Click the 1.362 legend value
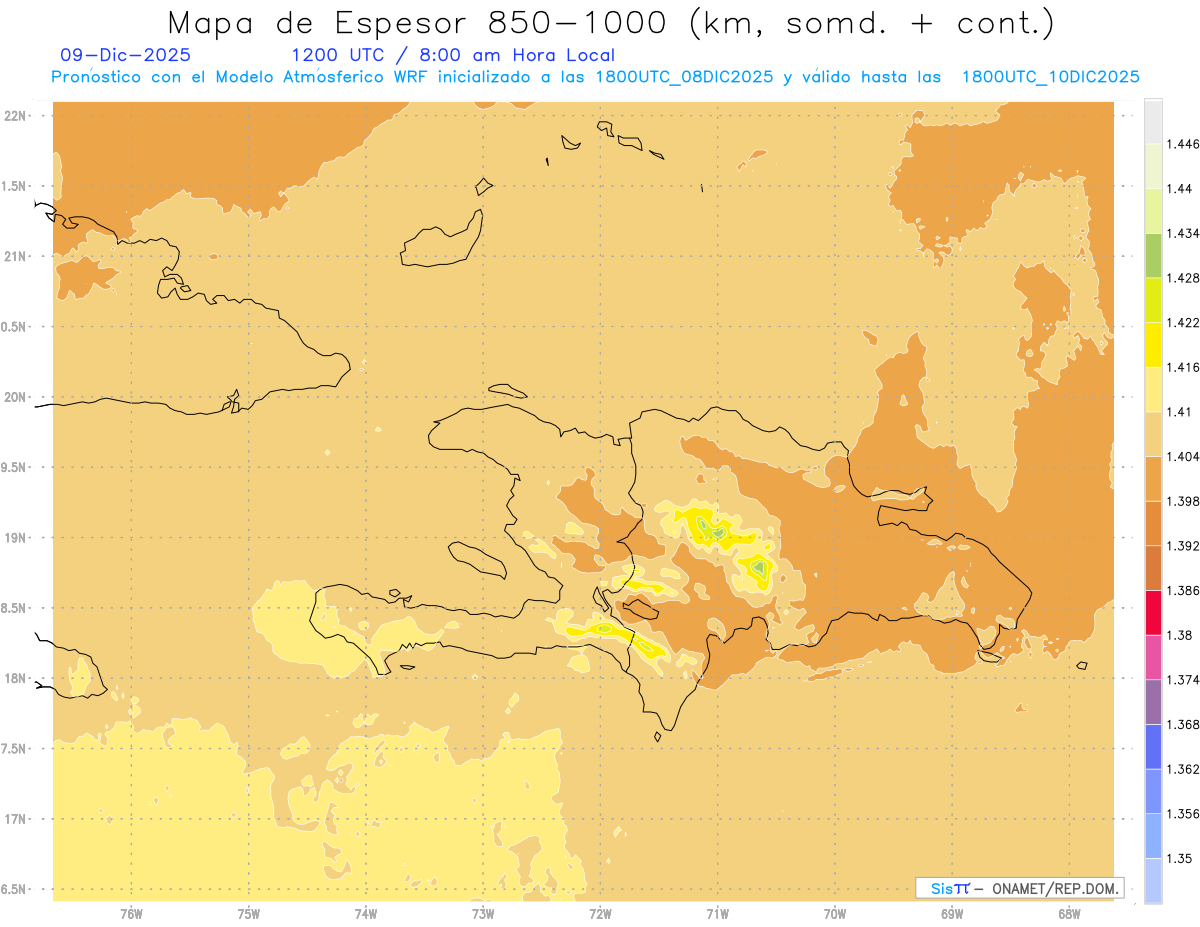 tap(1183, 769)
